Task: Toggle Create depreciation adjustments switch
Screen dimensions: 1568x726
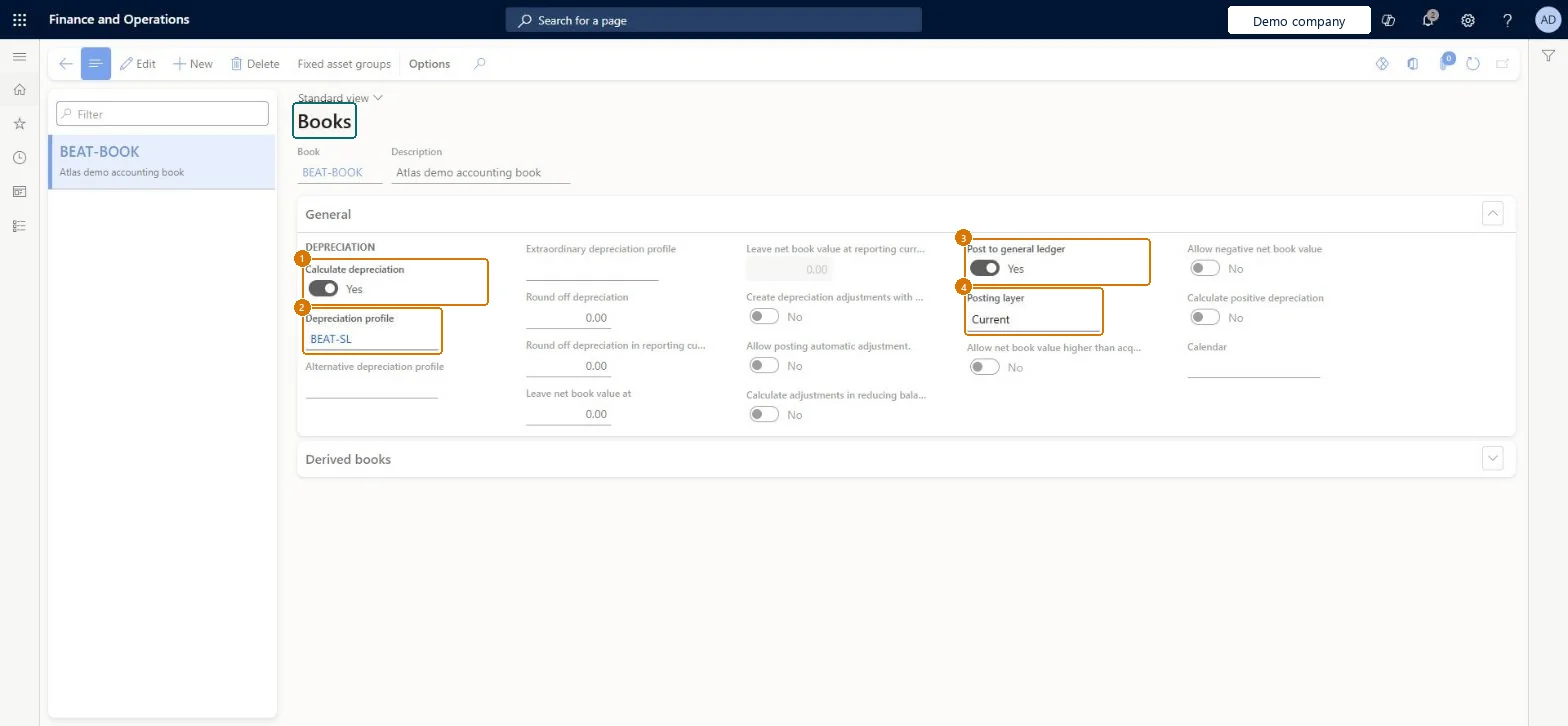Action: 765,317
